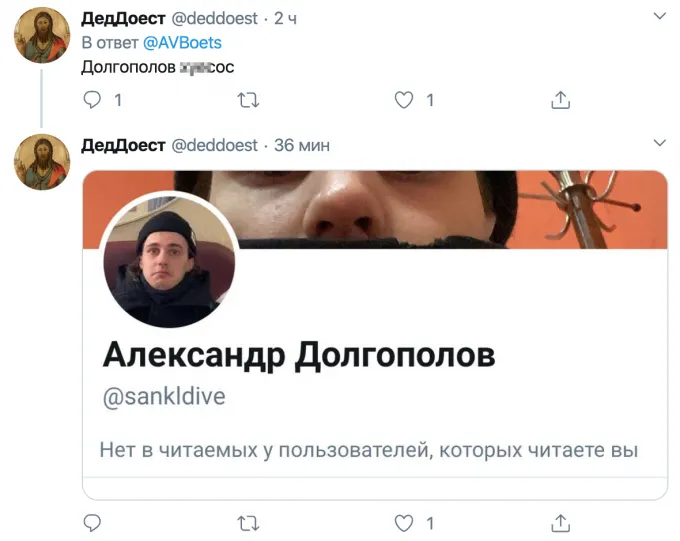Open the @AVBoets mention link
The height and width of the screenshot is (541, 680).
pyautogui.click(x=182, y=43)
